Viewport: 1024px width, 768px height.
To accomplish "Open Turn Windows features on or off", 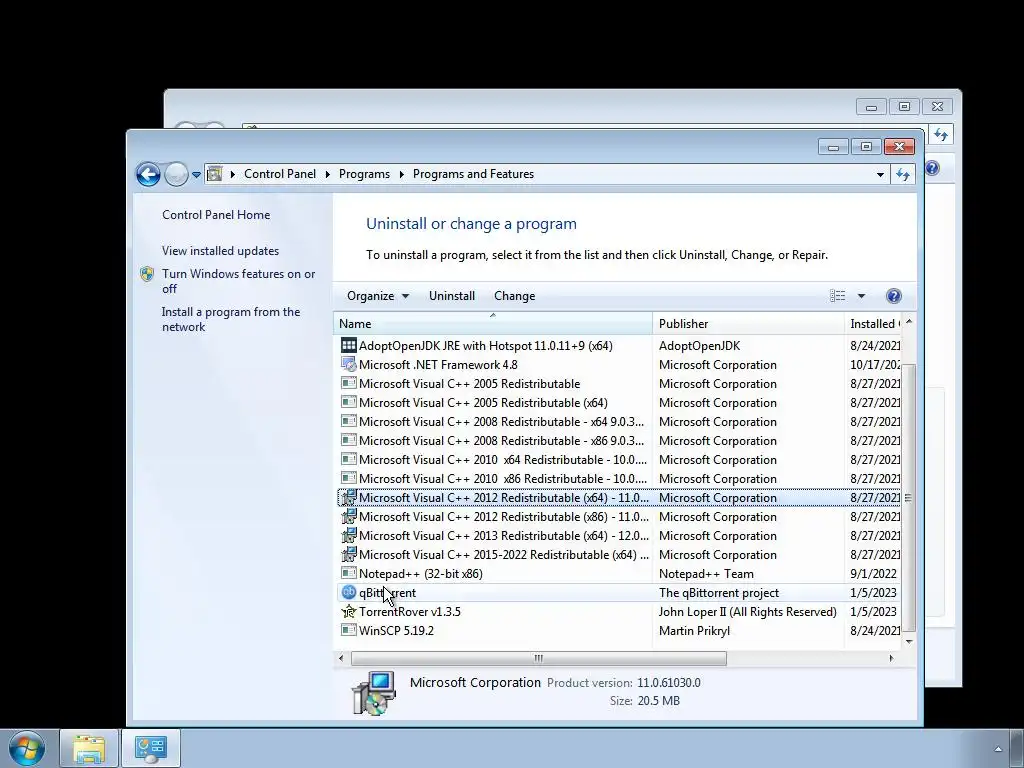I will point(238,281).
